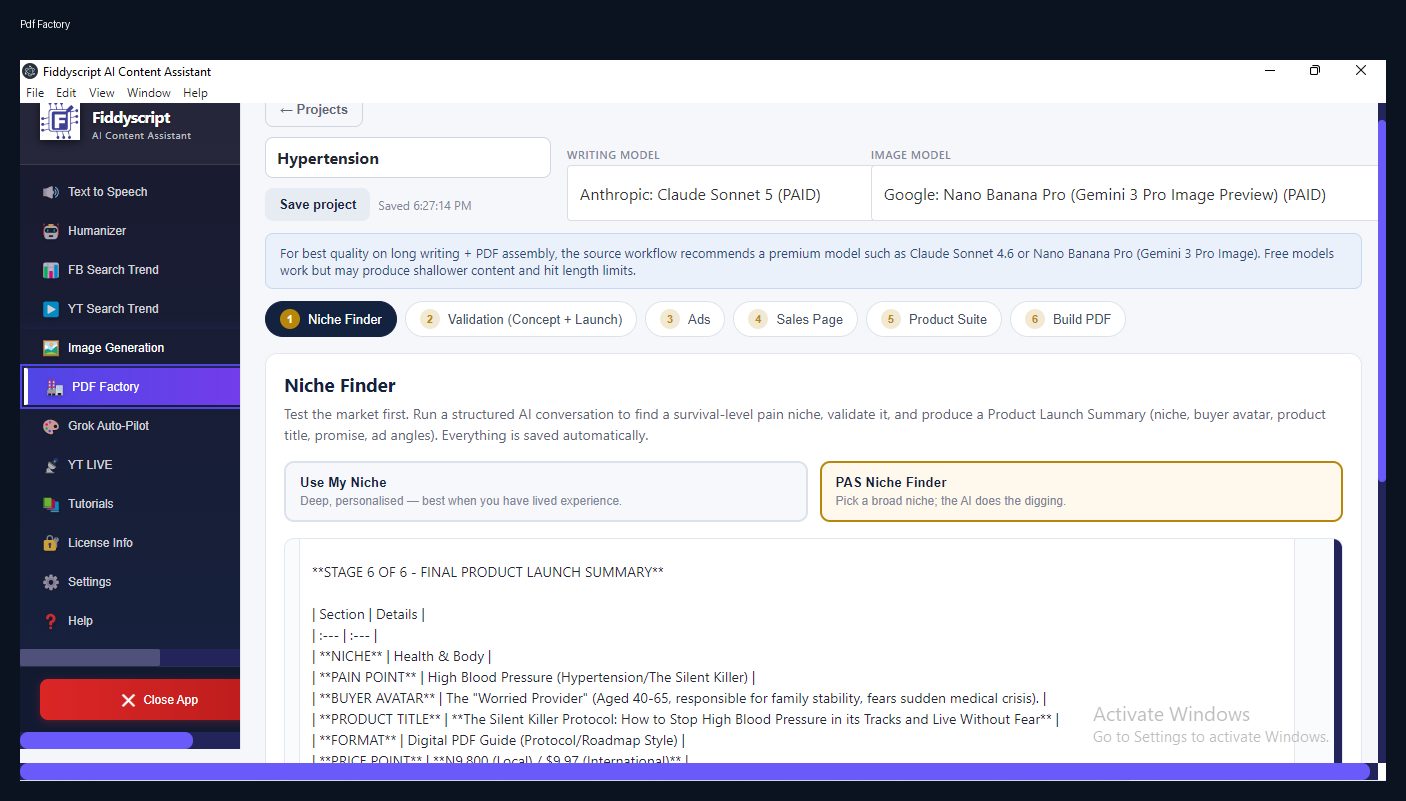The height and width of the screenshot is (801, 1406).
Task: Open Humanizer in sidebar
Action: click(130, 231)
